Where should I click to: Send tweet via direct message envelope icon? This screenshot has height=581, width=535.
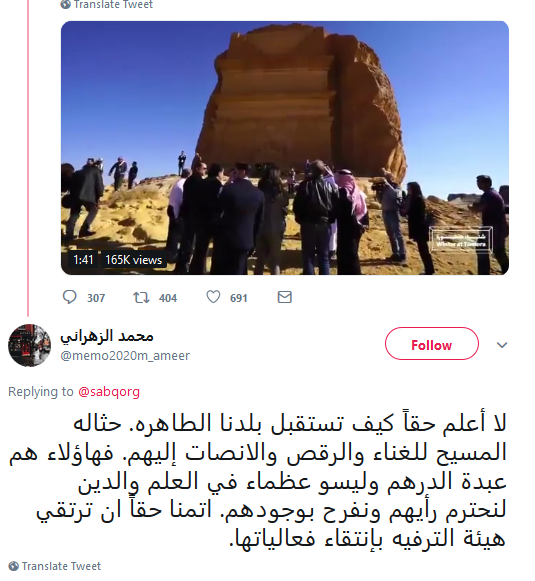pyautogui.click(x=285, y=297)
